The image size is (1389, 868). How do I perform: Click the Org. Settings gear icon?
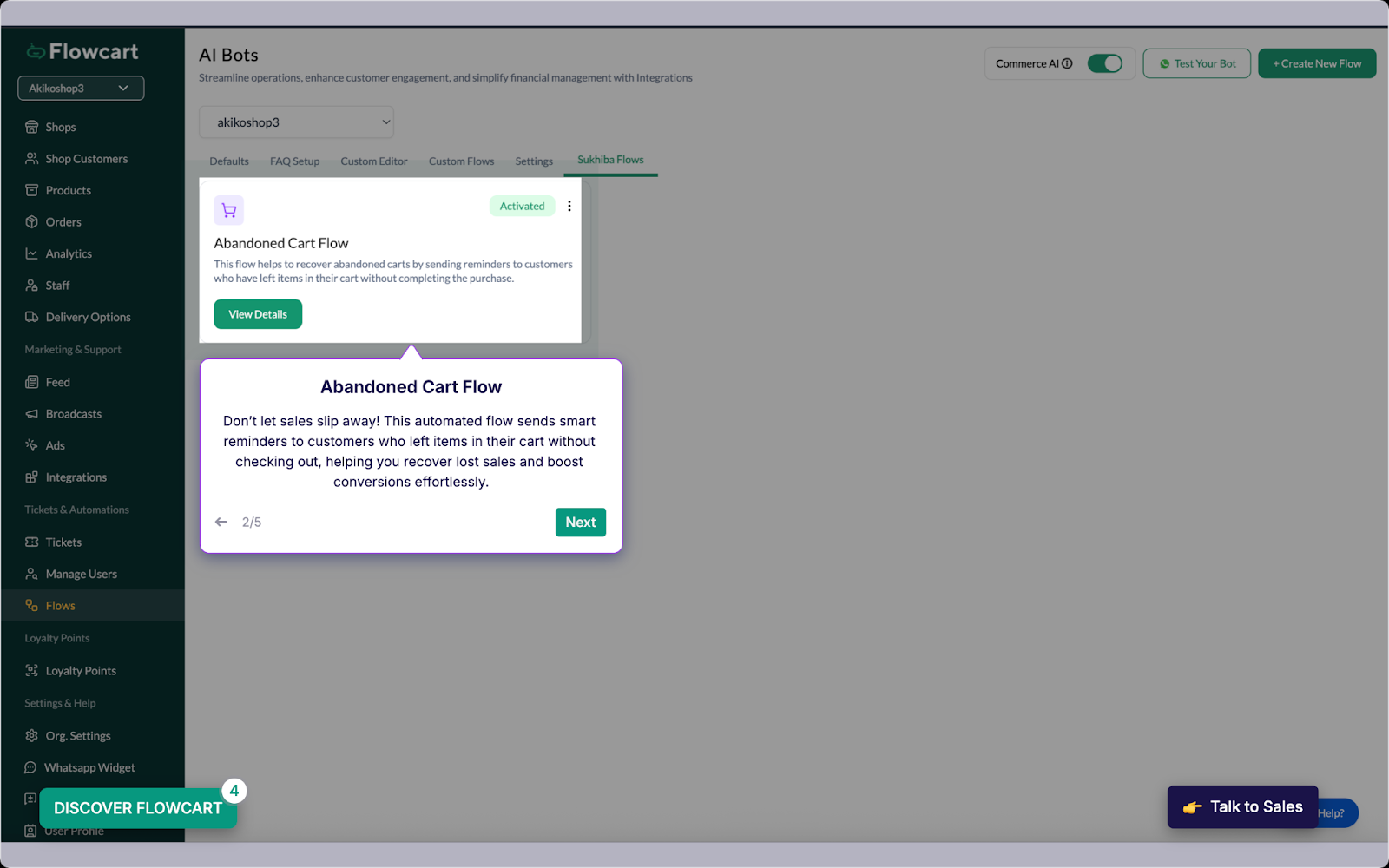31,736
